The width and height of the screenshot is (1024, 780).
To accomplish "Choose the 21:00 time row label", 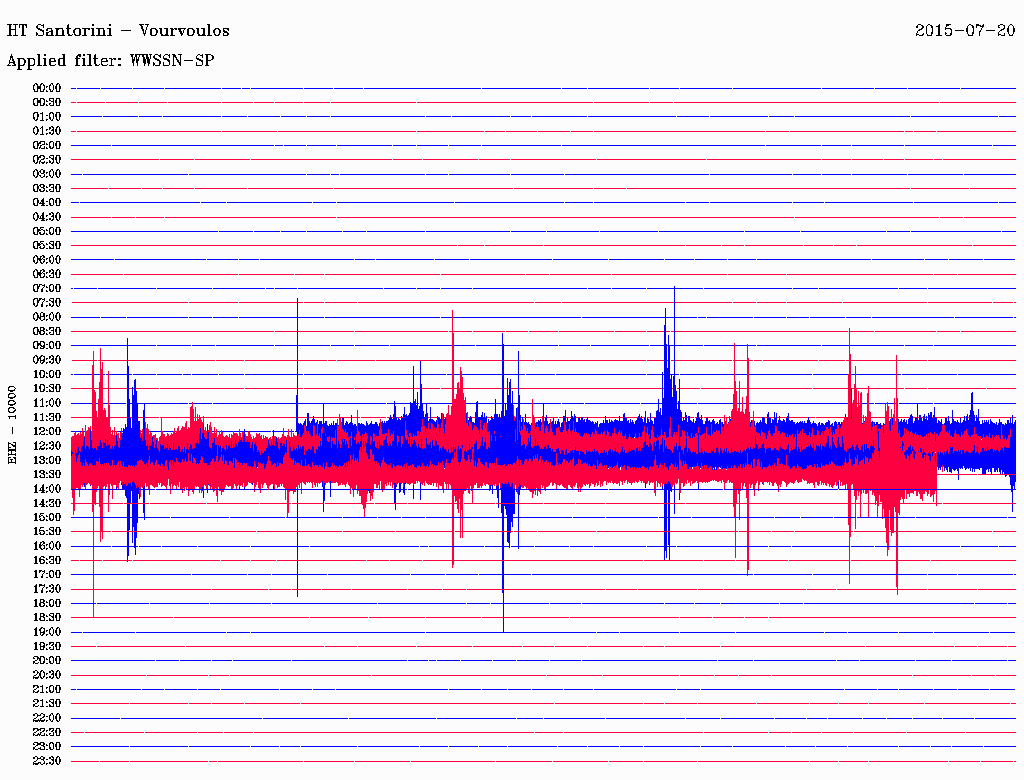I will [x=47, y=689].
